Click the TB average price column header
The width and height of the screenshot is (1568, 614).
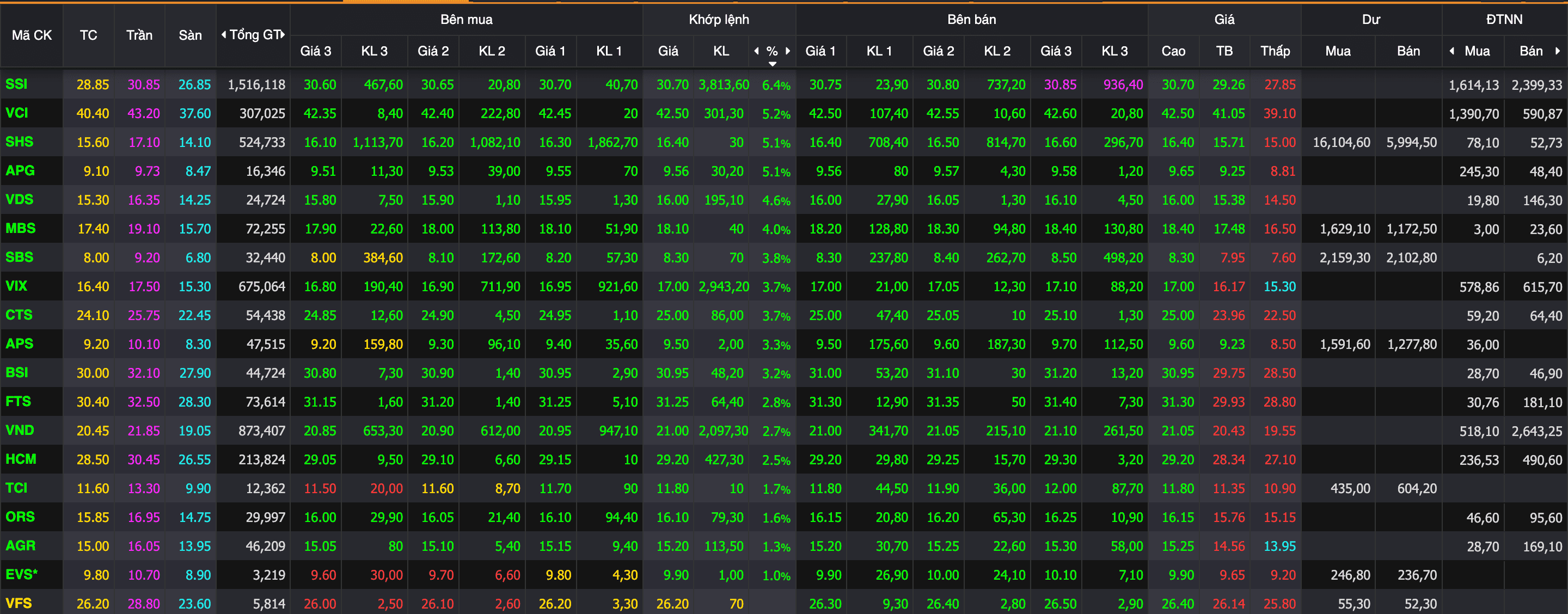(1224, 51)
